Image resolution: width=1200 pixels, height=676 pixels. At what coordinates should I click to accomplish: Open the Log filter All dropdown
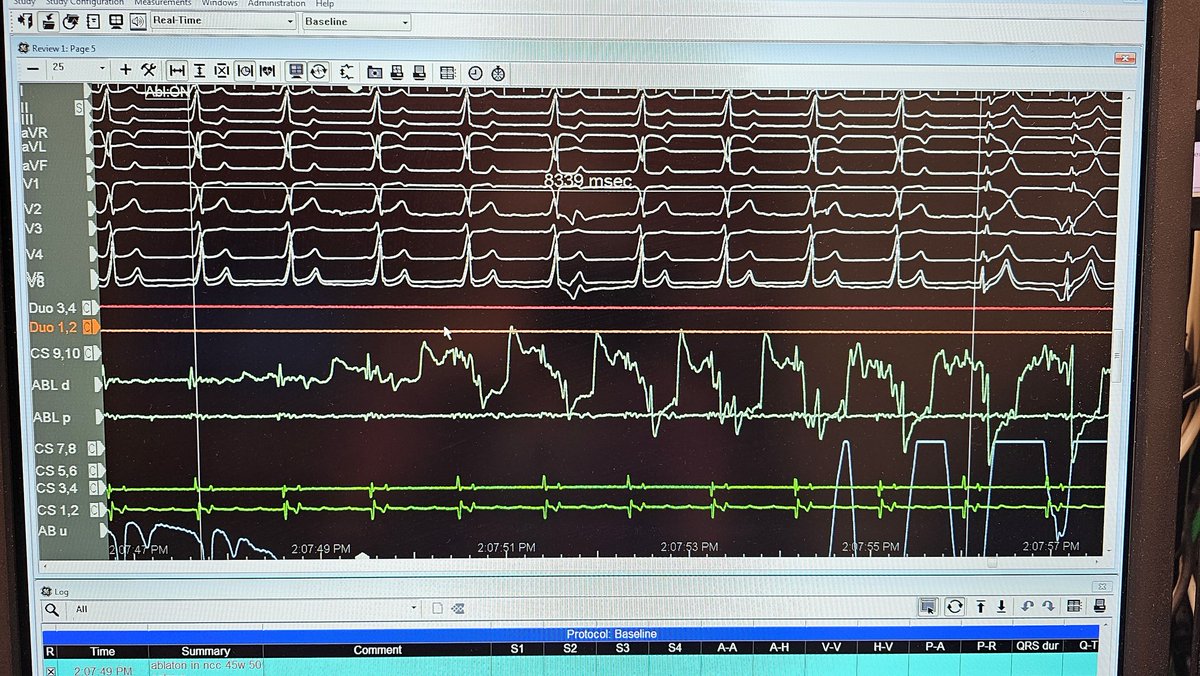tap(245, 608)
